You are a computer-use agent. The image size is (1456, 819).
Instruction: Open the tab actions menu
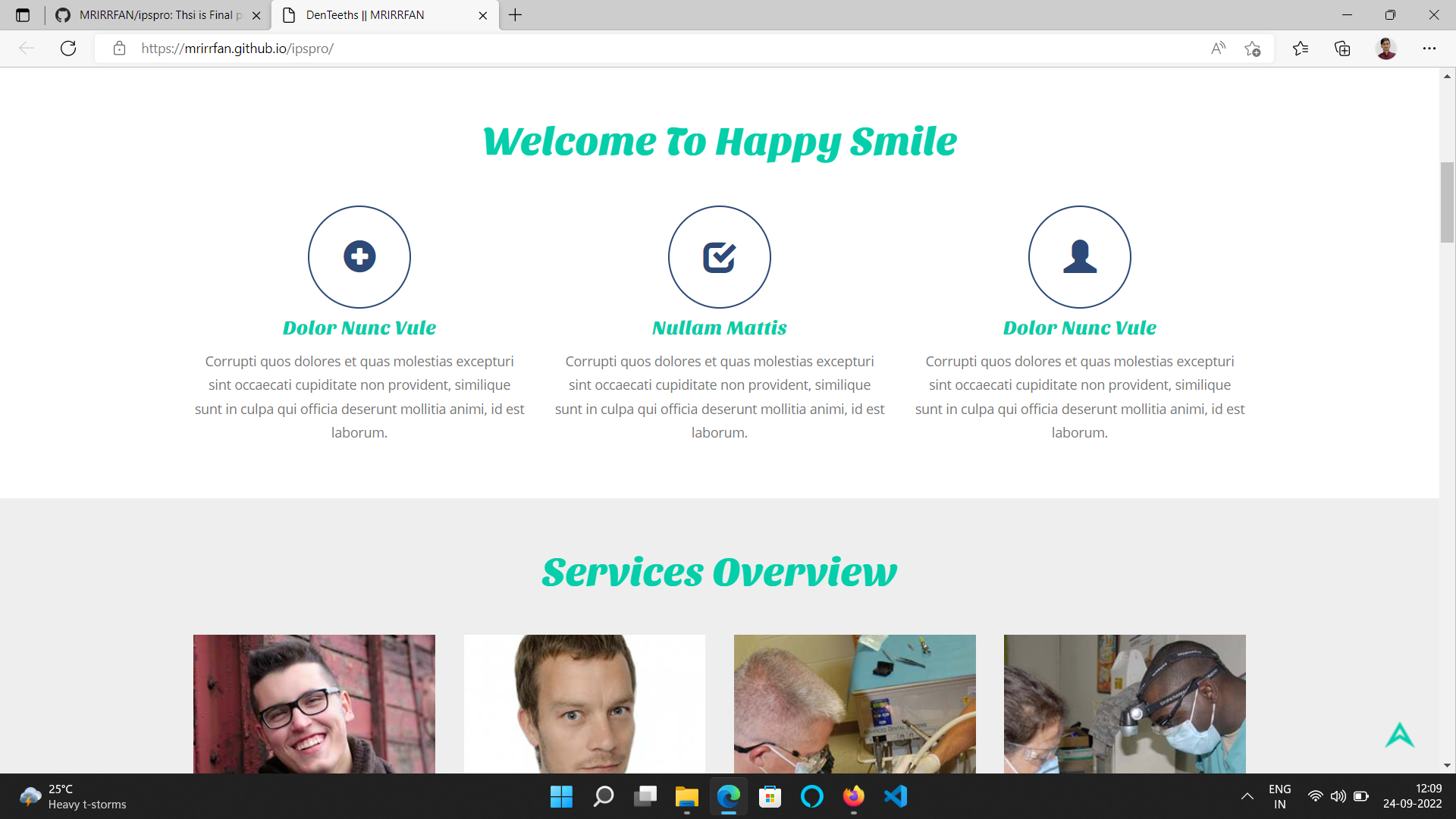[23, 15]
